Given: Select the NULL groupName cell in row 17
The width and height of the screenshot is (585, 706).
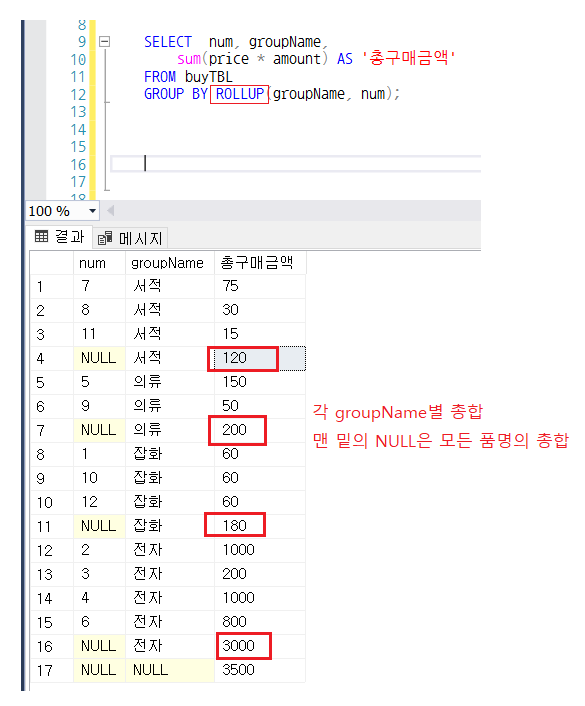Looking at the screenshot, I should (x=170, y=670).
